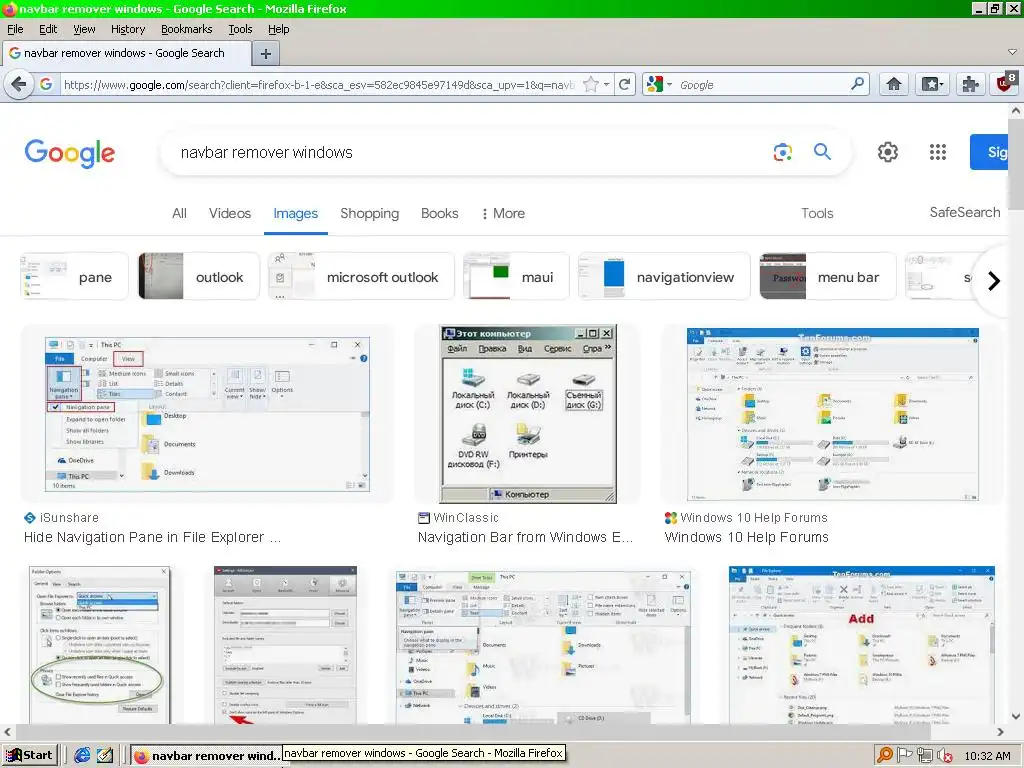Launch Internet Explorer from quick launch
The width and height of the screenshot is (1024, 768).
coord(82,755)
